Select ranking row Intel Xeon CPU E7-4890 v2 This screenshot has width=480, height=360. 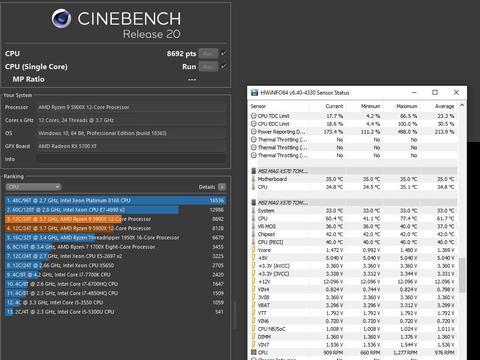pyautogui.click(x=115, y=210)
